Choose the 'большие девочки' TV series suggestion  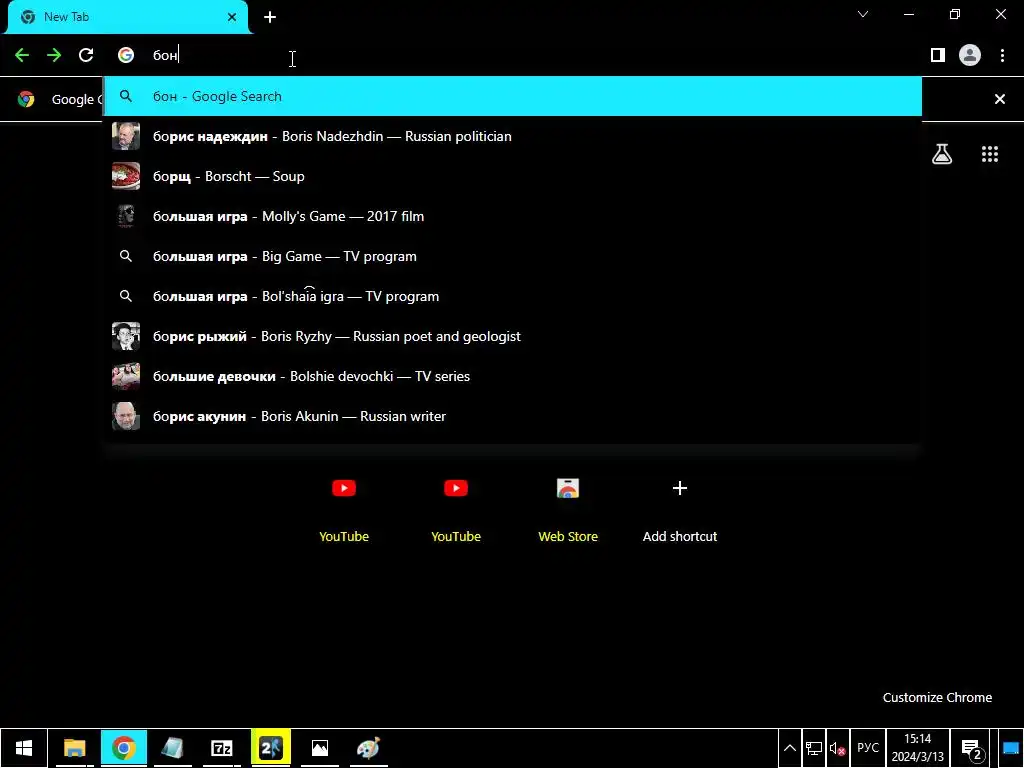pyautogui.click(x=513, y=376)
